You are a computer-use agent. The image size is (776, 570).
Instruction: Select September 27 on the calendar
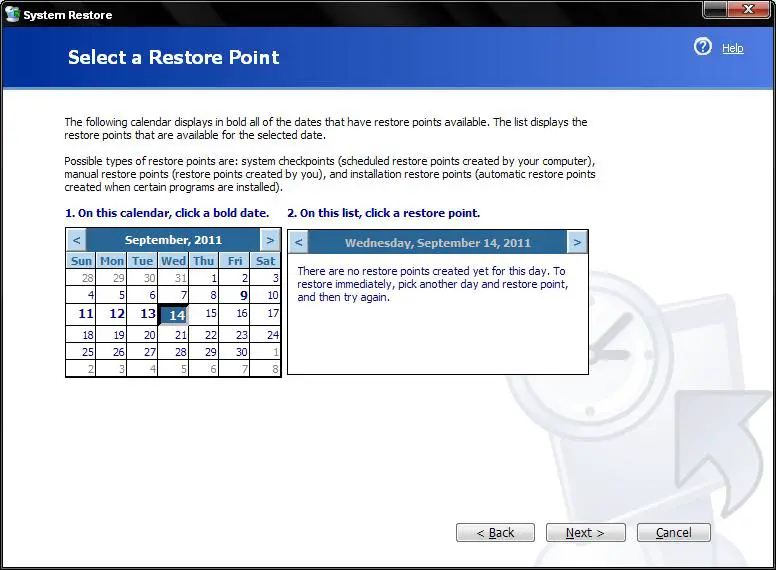click(143, 352)
